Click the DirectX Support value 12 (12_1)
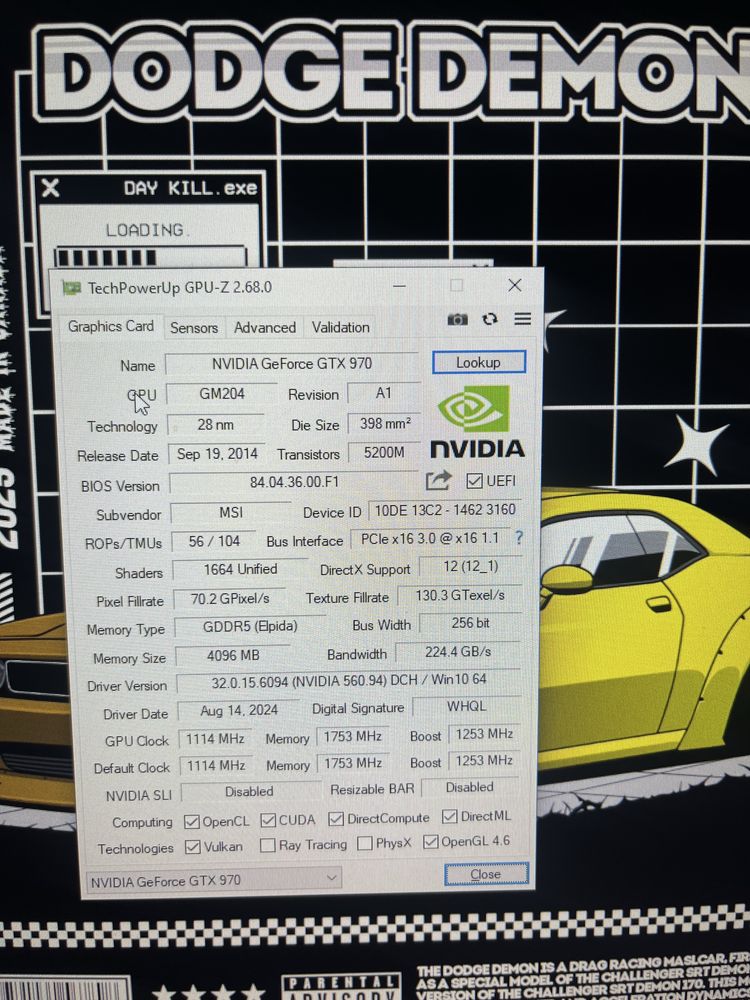 point(471,566)
